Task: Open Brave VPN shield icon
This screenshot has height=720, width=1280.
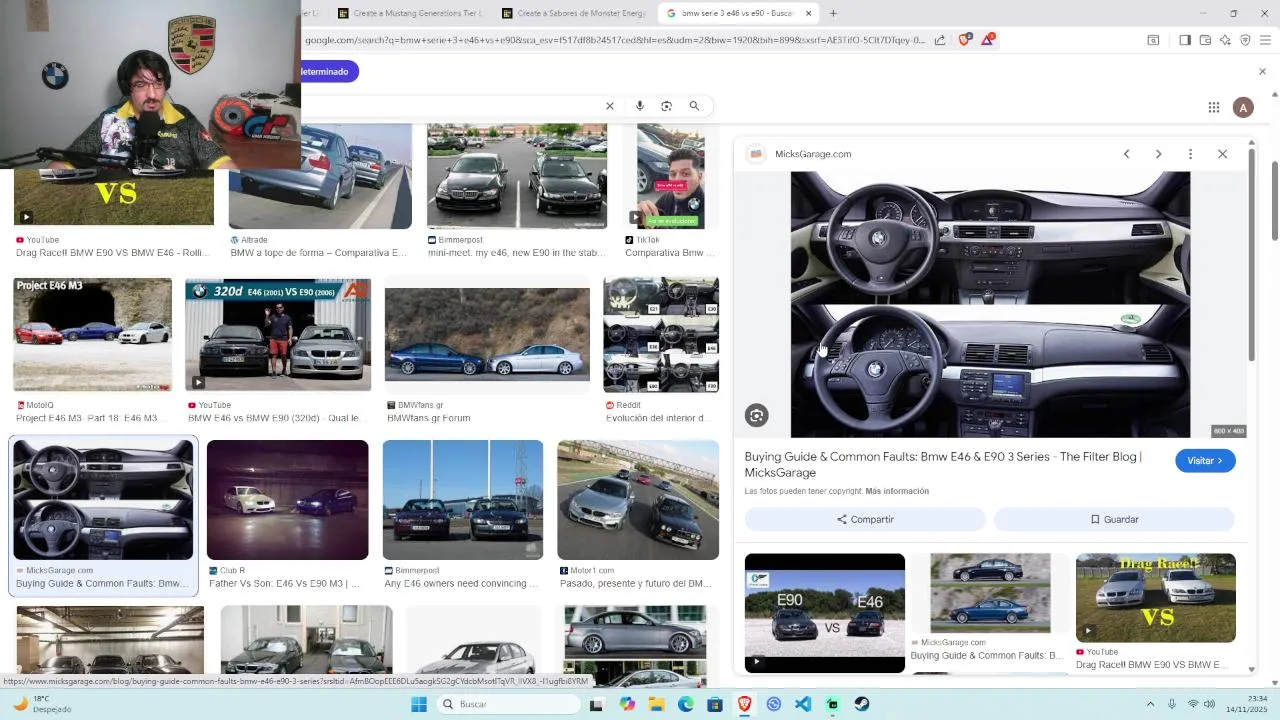Action: tap(1245, 40)
